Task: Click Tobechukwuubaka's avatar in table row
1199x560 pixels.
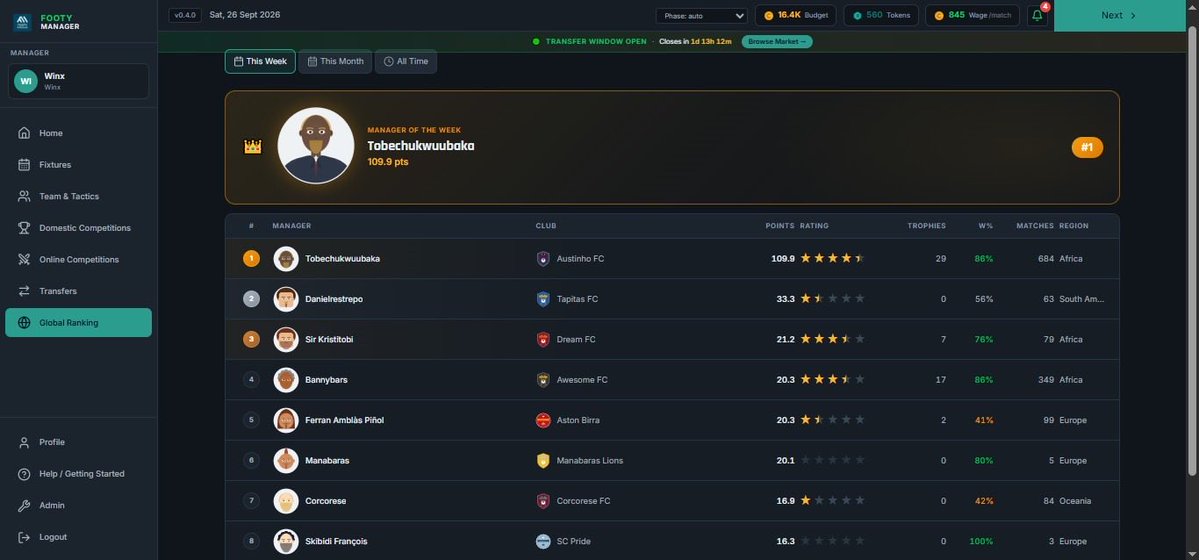Action: [x=286, y=259]
